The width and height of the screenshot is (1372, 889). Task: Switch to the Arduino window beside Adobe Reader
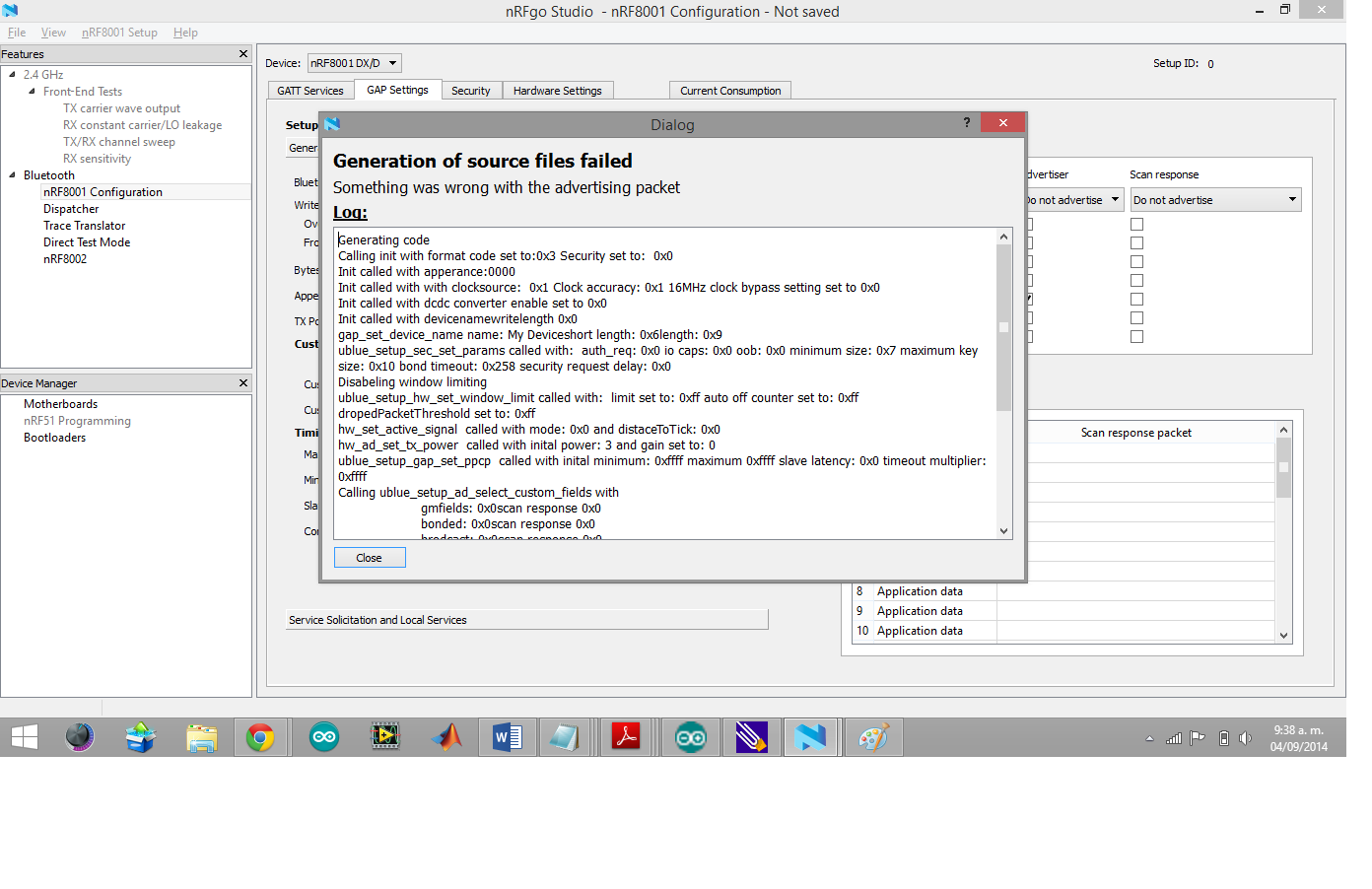(690, 737)
